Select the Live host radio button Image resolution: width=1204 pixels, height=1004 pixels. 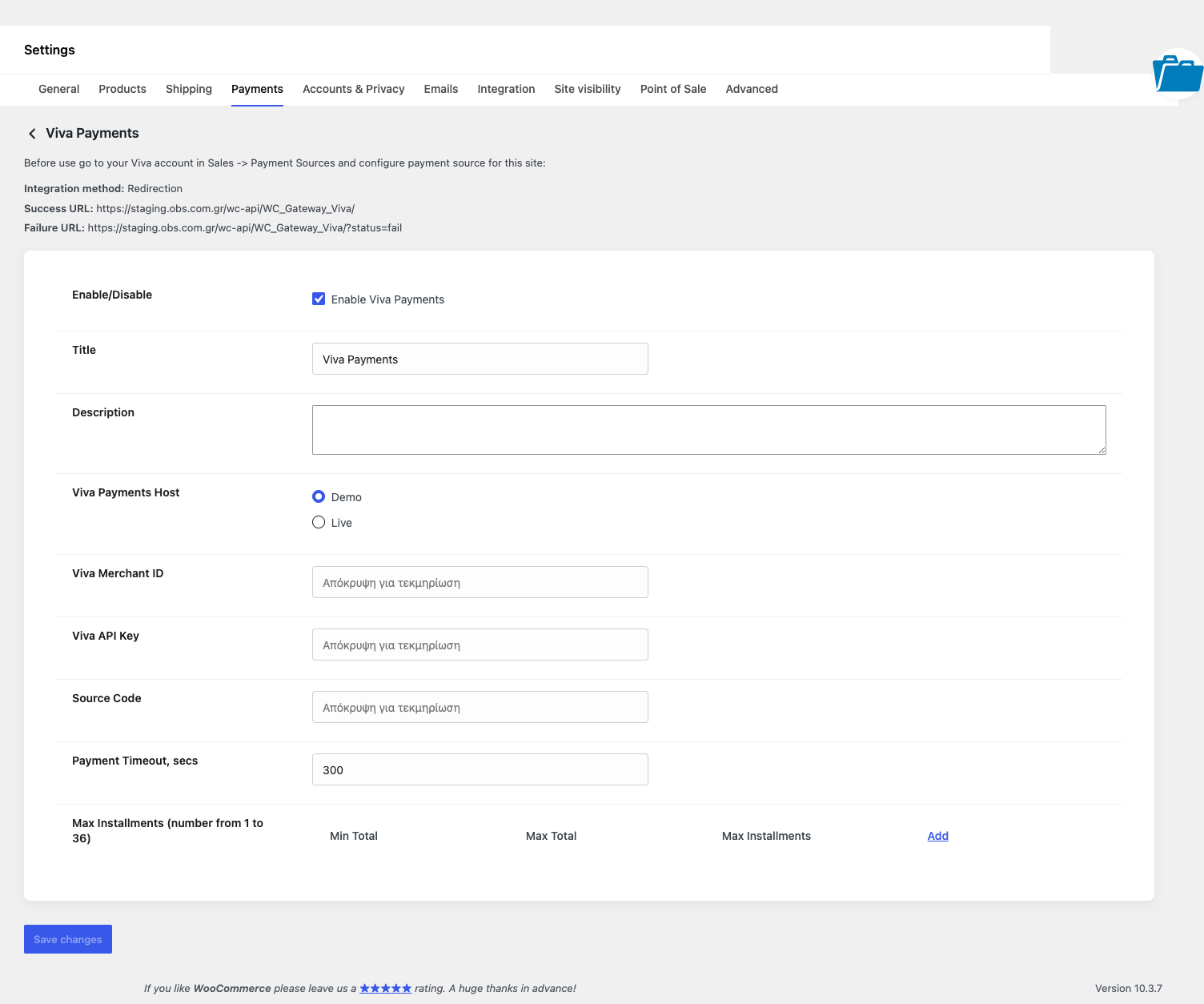pyautogui.click(x=319, y=522)
